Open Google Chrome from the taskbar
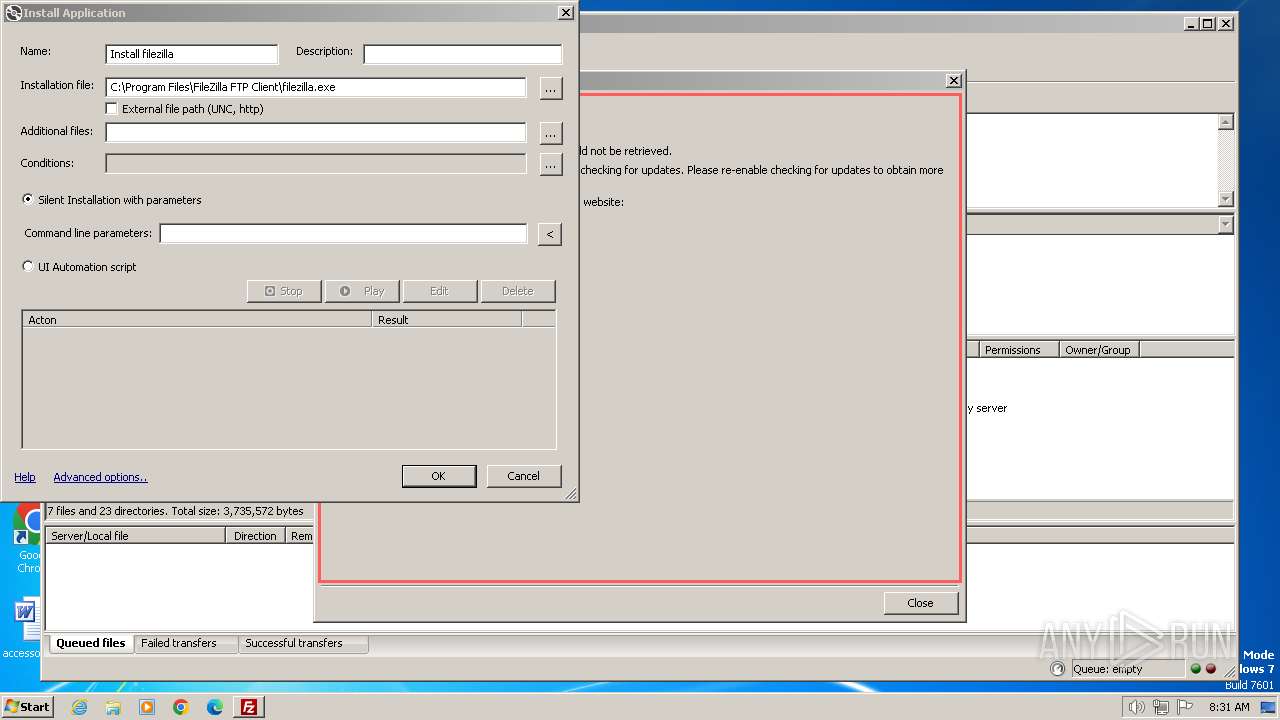 coord(181,707)
